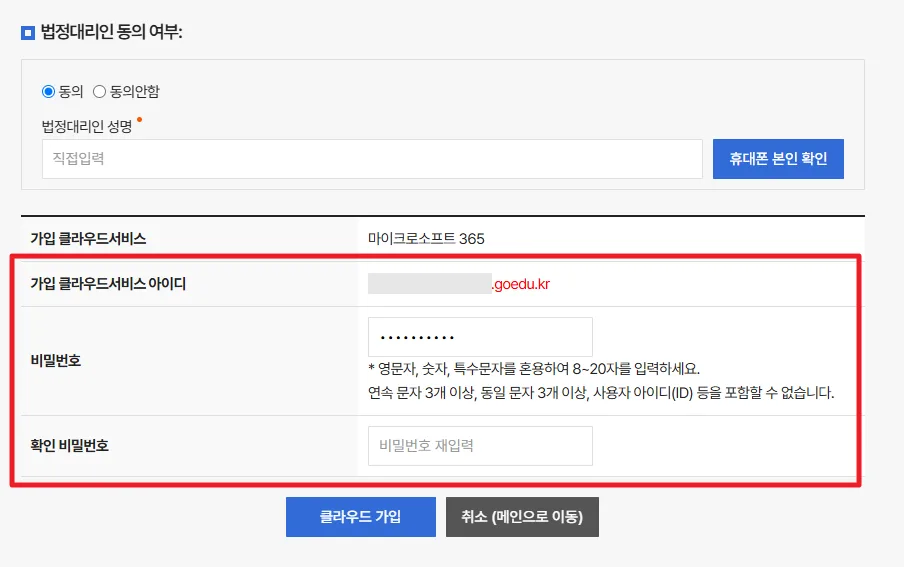This screenshot has width=904, height=567.
Task: Click the 비밀번호 재입력 confirmation field
Action: click(x=480, y=446)
